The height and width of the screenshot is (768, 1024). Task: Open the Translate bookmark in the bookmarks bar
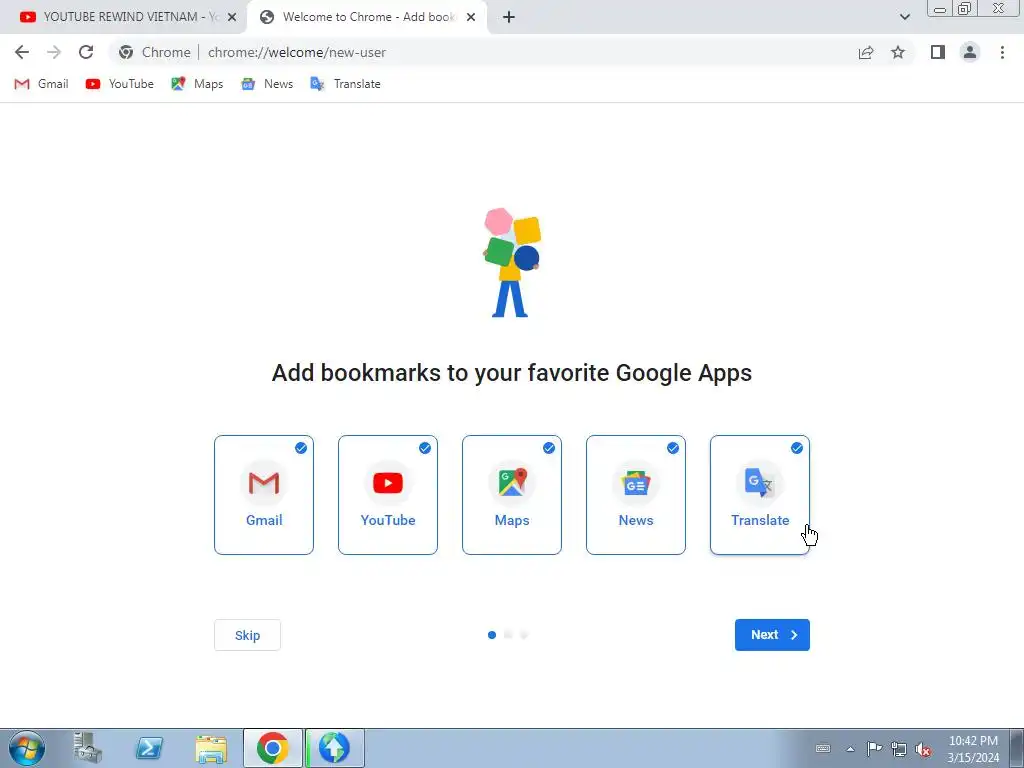tap(345, 84)
